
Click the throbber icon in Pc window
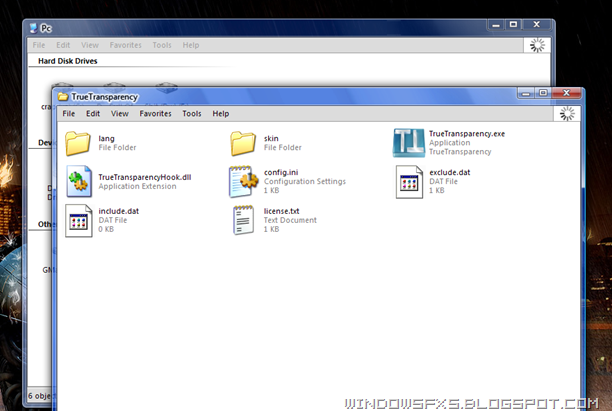click(x=537, y=45)
